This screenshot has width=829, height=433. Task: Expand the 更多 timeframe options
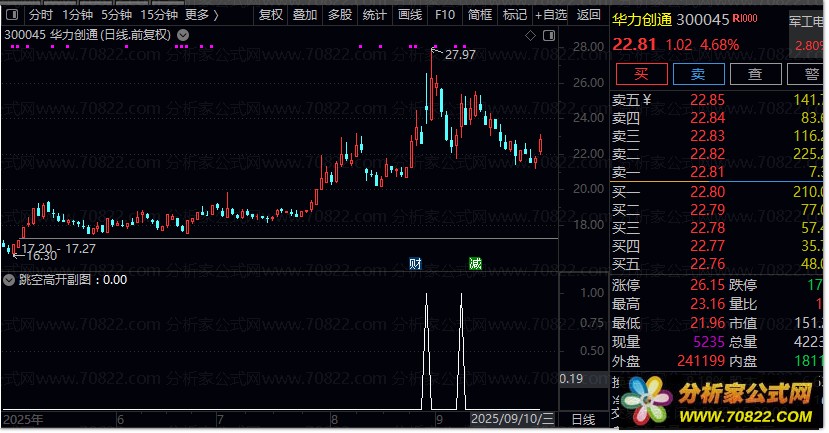pyautogui.click(x=202, y=15)
